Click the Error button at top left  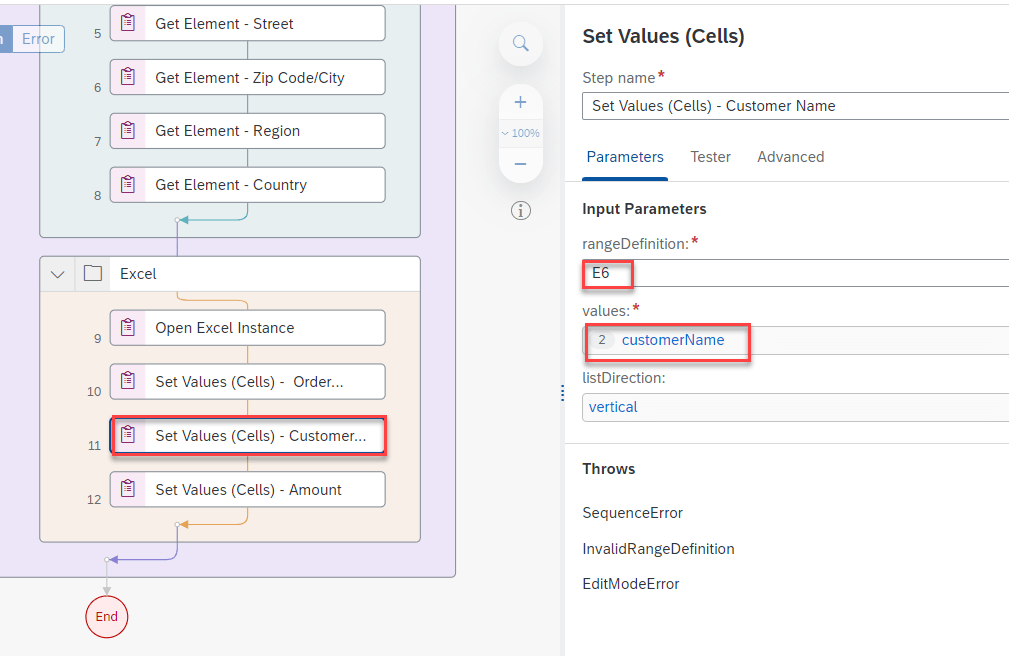(38, 39)
